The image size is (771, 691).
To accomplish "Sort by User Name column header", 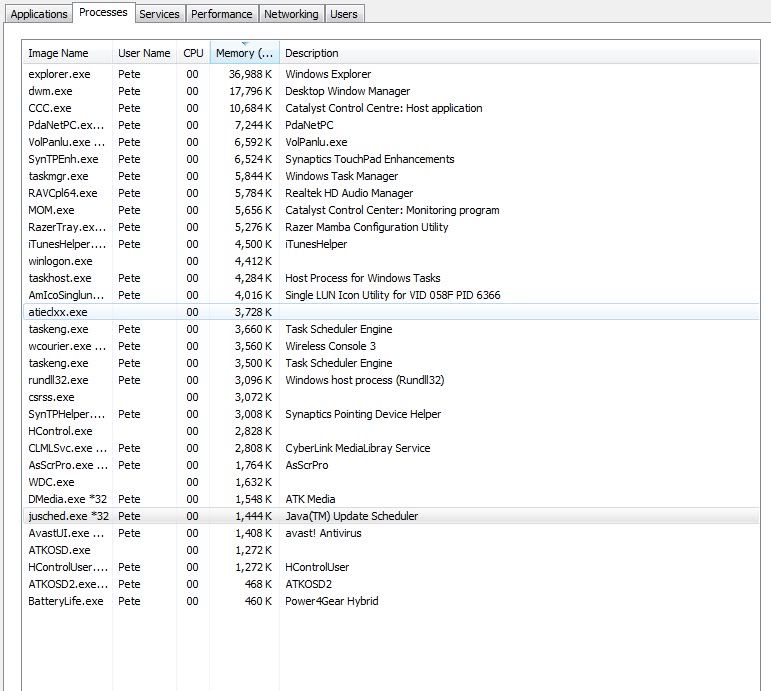I will pyautogui.click(x=144, y=53).
